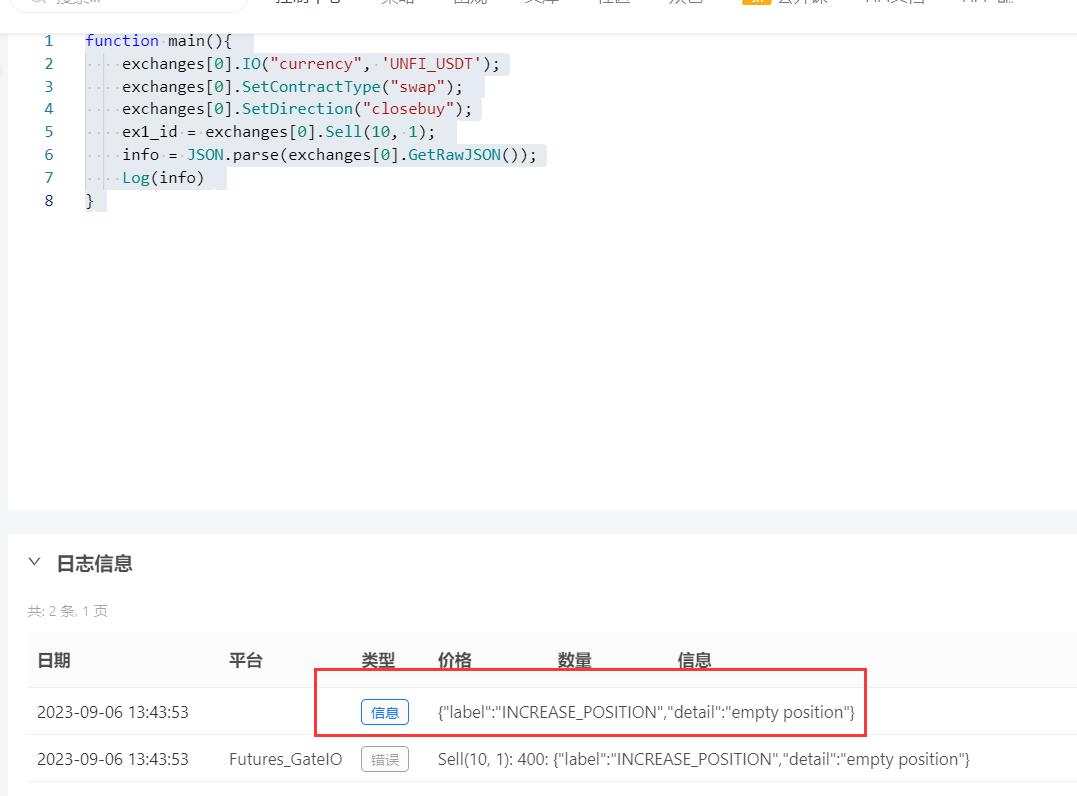Click the 共: 2 条, 1 页 pagination text
Image resolution: width=1077 pixels, height=796 pixels.
point(67,611)
